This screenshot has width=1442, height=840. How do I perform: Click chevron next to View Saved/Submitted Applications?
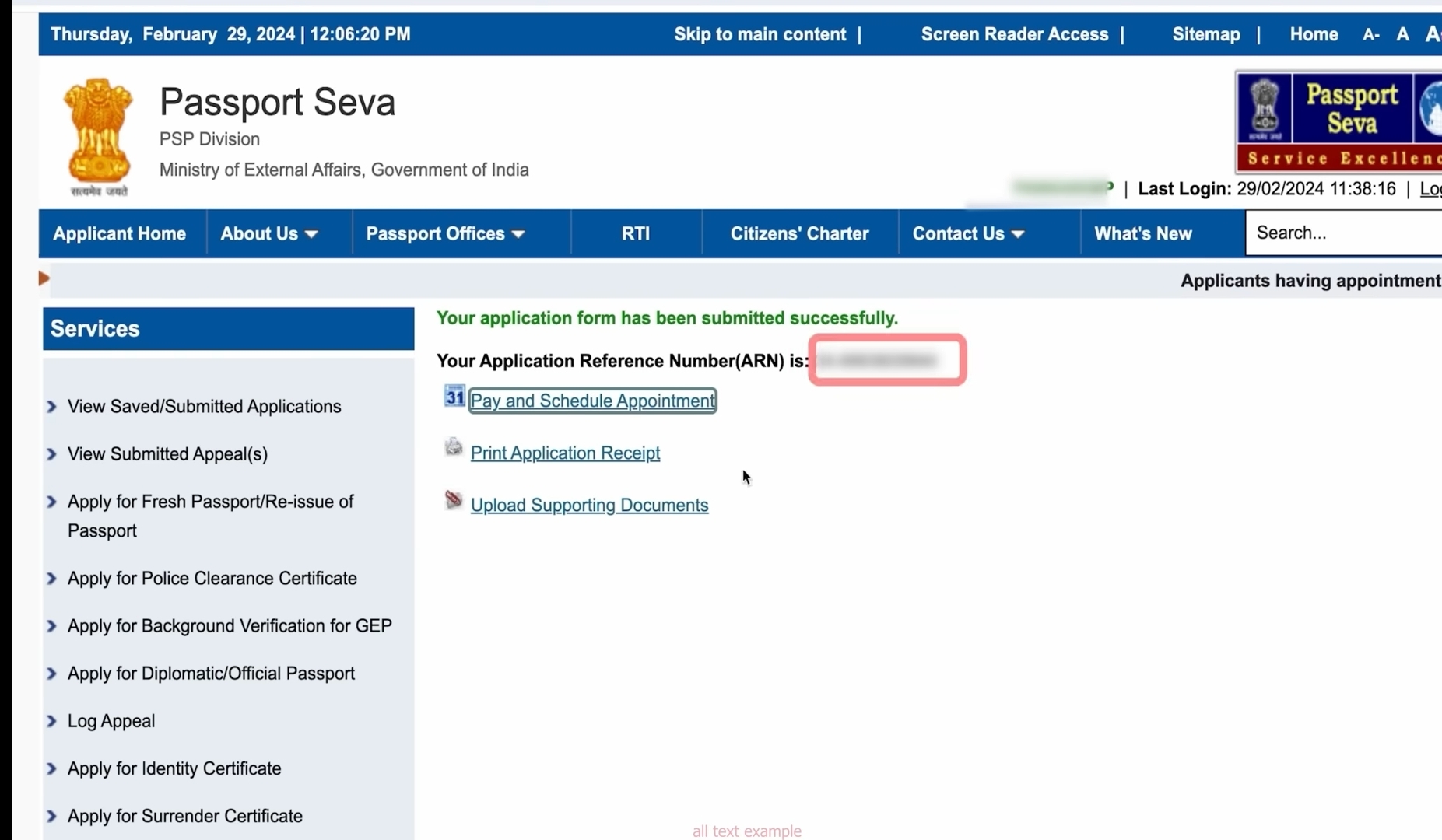click(x=52, y=407)
